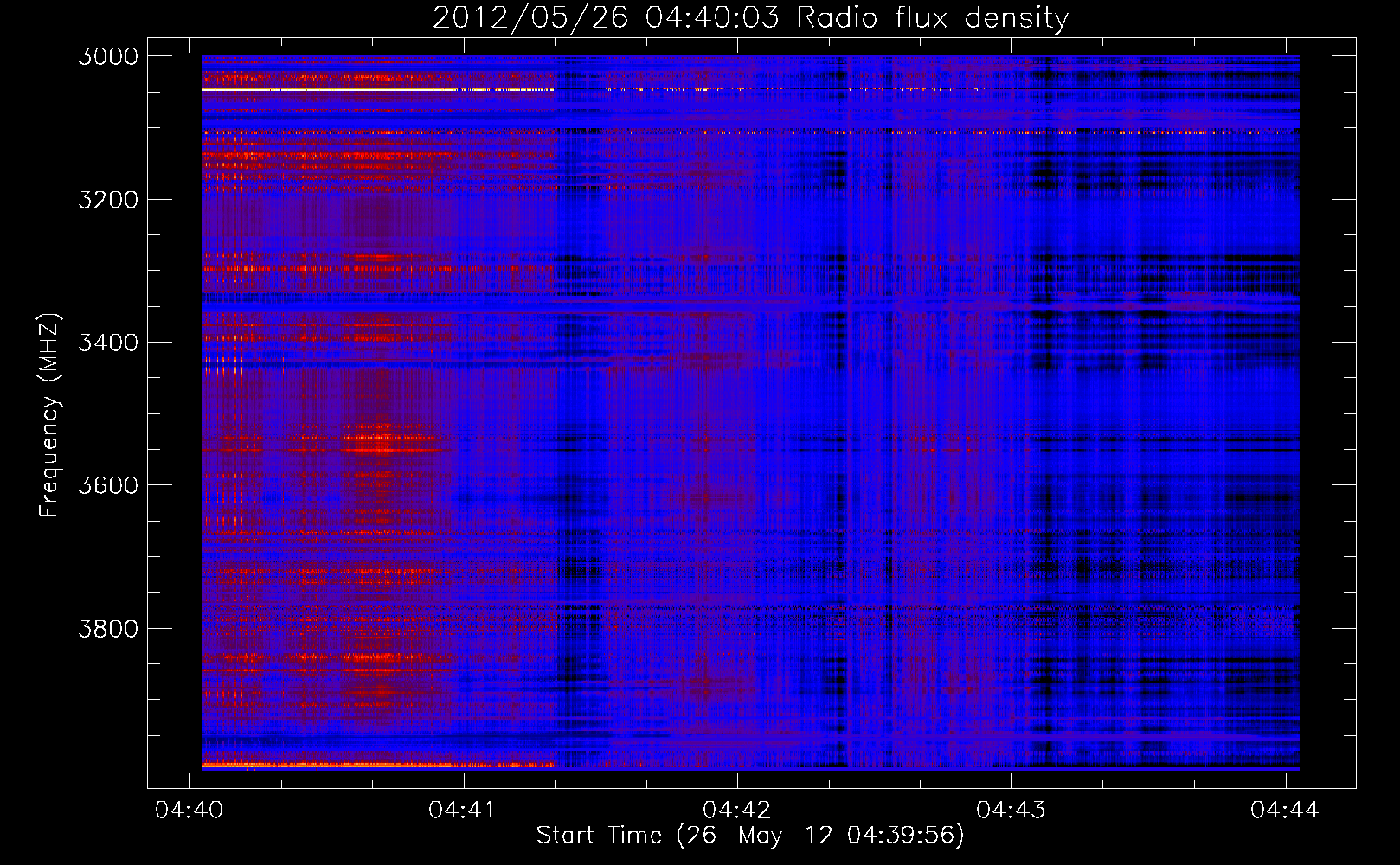The width and height of the screenshot is (1400, 865).
Task: Click the 04:44 time axis label
Action: pyautogui.click(x=1285, y=810)
